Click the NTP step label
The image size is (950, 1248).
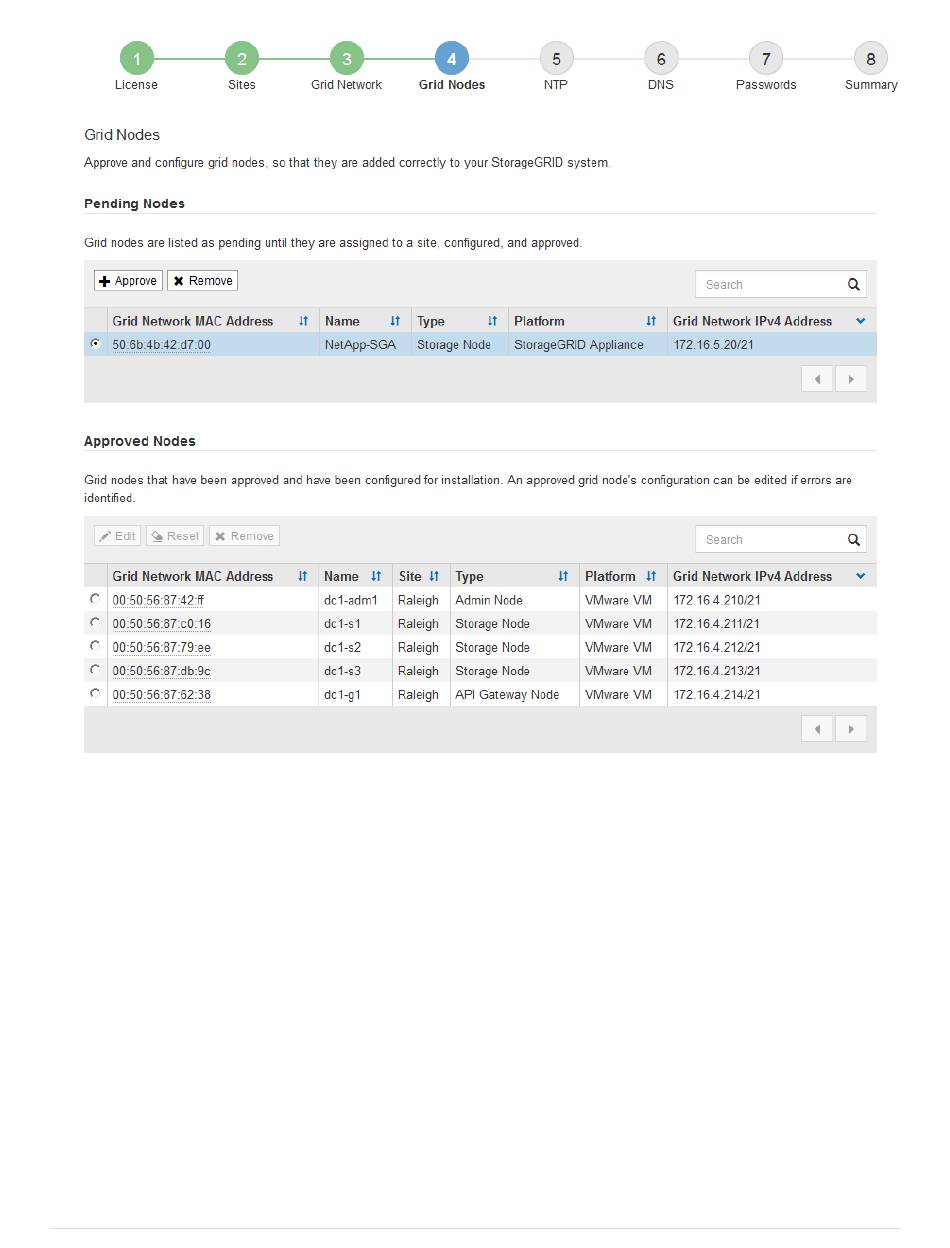point(556,85)
